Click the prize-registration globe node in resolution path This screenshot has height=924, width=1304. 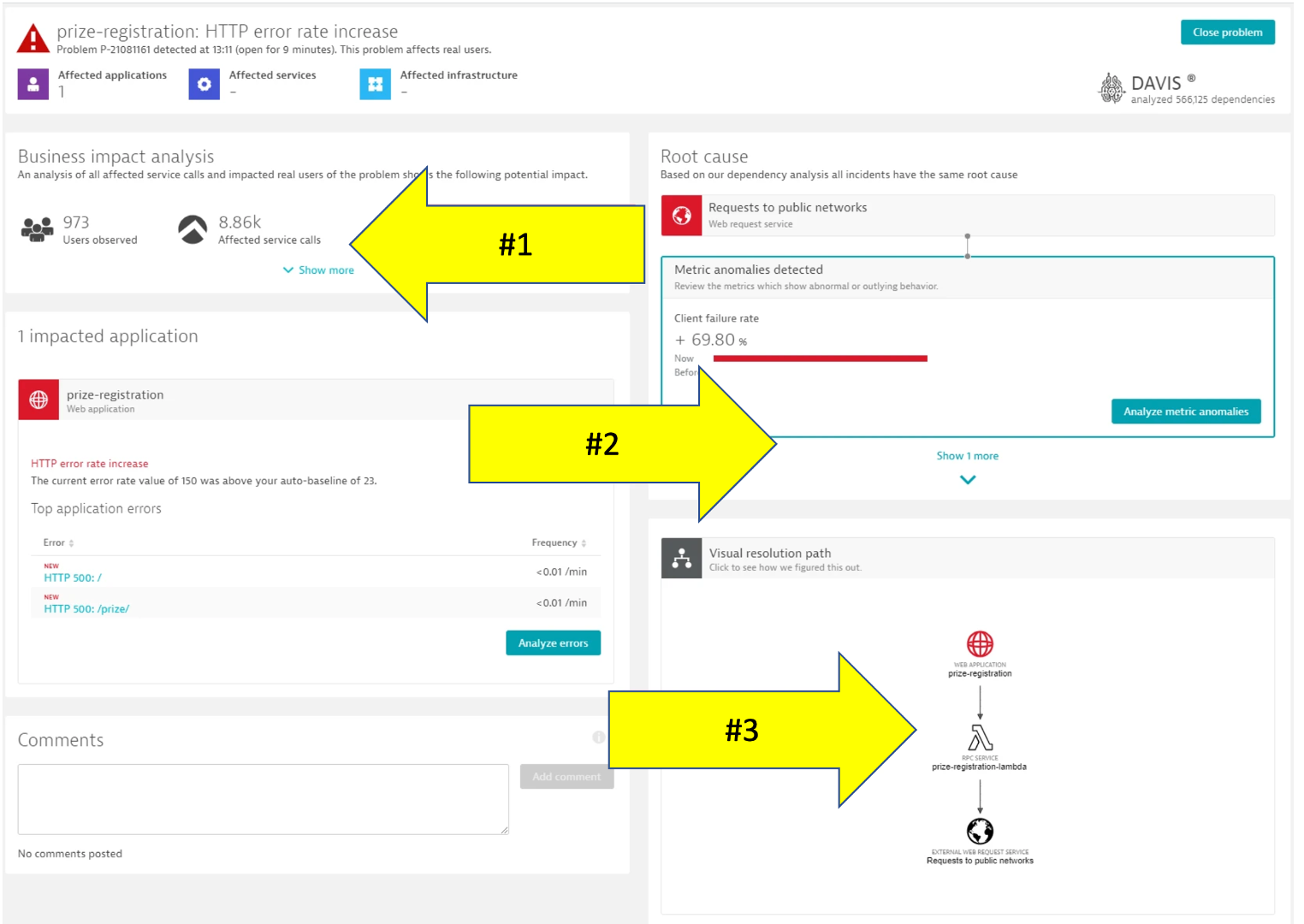(x=980, y=643)
